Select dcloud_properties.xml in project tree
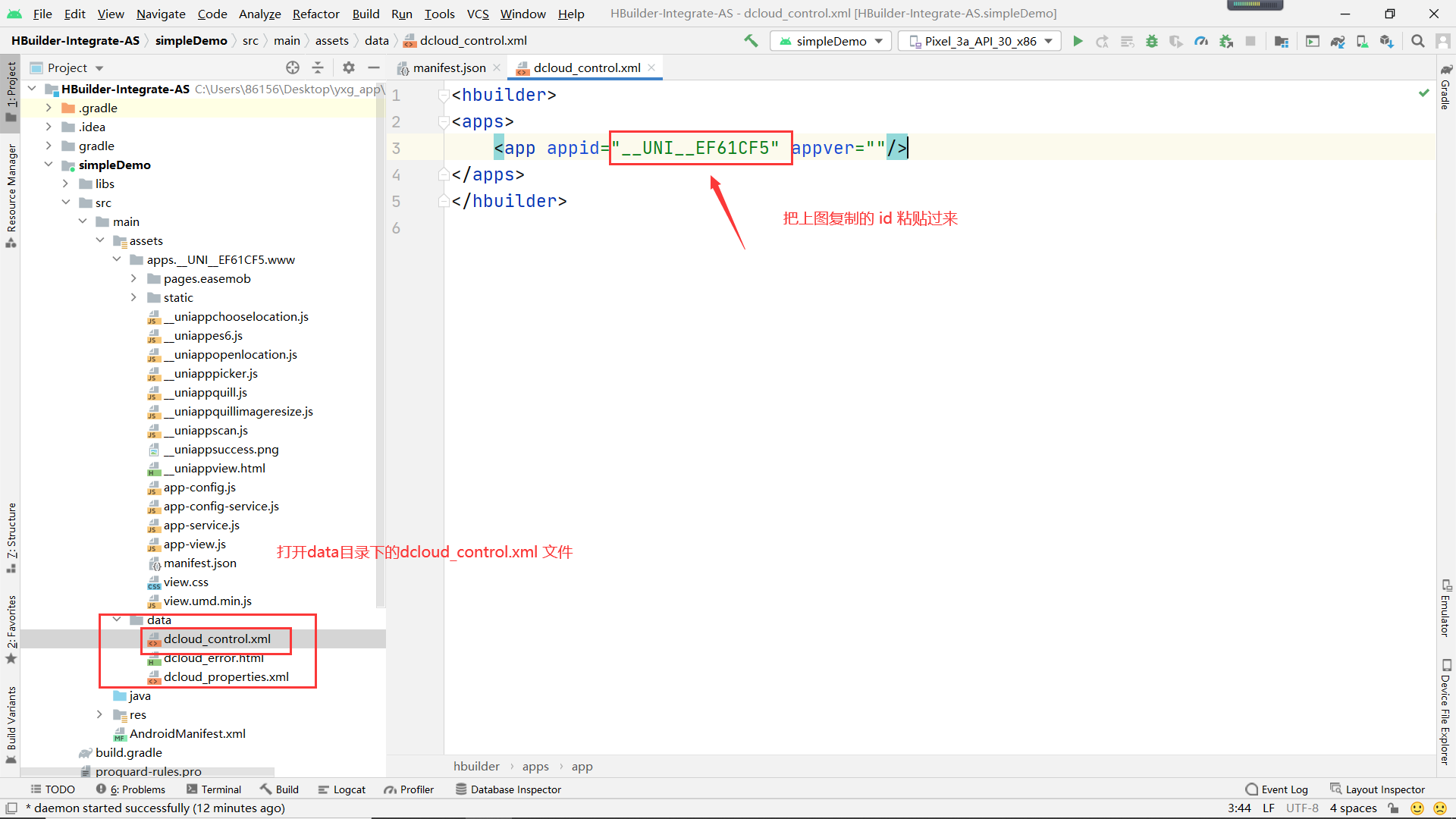The width and height of the screenshot is (1456, 819). (x=226, y=676)
